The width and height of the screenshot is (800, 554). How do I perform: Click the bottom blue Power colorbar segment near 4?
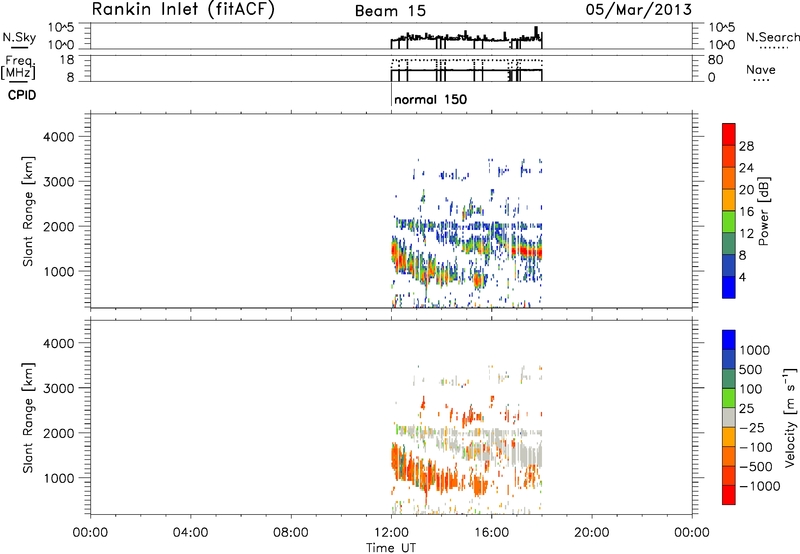click(729, 287)
